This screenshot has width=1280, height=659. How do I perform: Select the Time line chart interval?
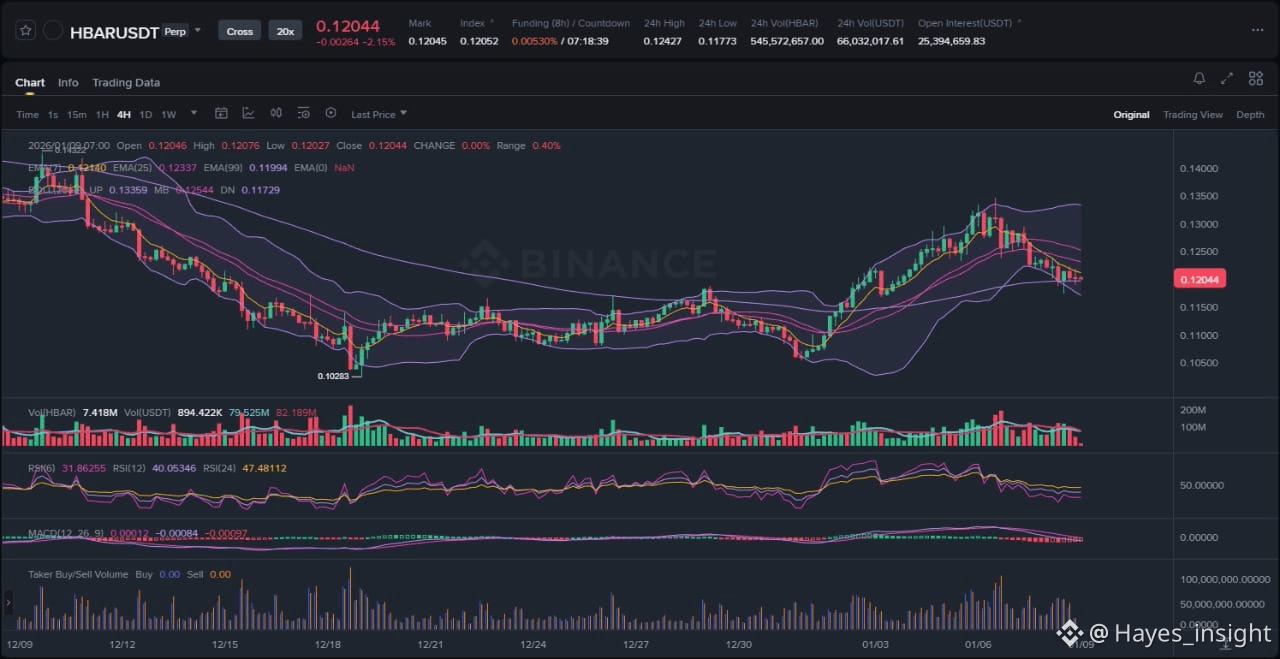pos(27,114)
